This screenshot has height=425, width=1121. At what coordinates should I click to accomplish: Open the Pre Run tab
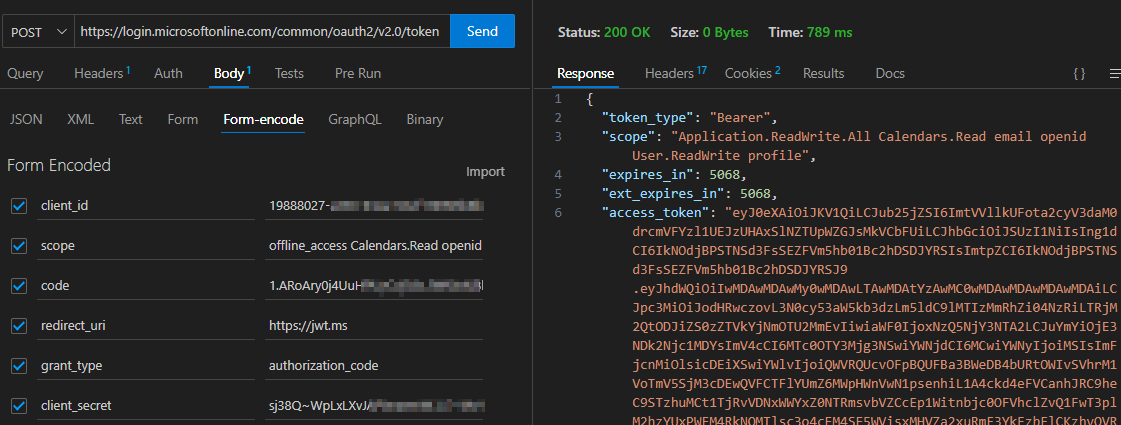[x=357, y=73]
